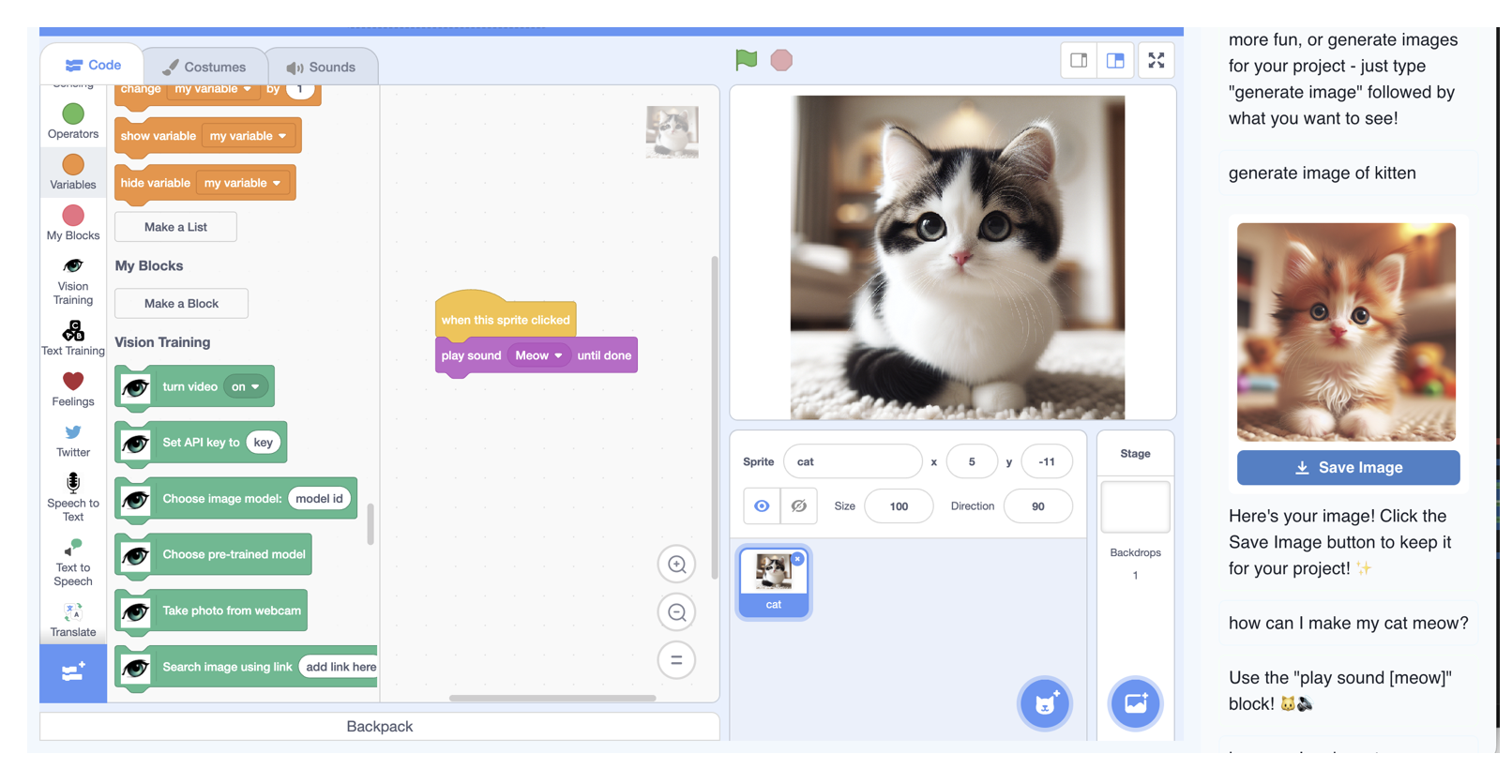The height and width of the screenshot is (784, 1512).
Task: Switch to the small stage layout
Action: click(1079, 61)
